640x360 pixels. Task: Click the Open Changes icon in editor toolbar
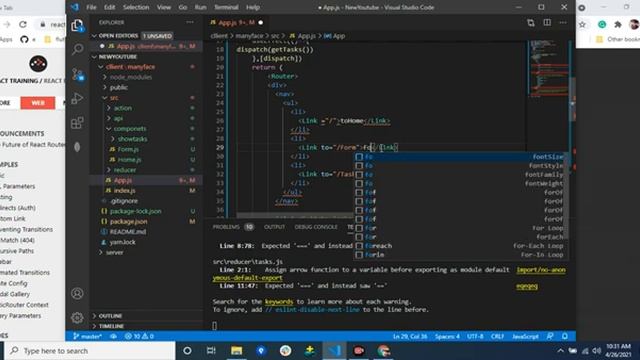[x=531, y=23]
